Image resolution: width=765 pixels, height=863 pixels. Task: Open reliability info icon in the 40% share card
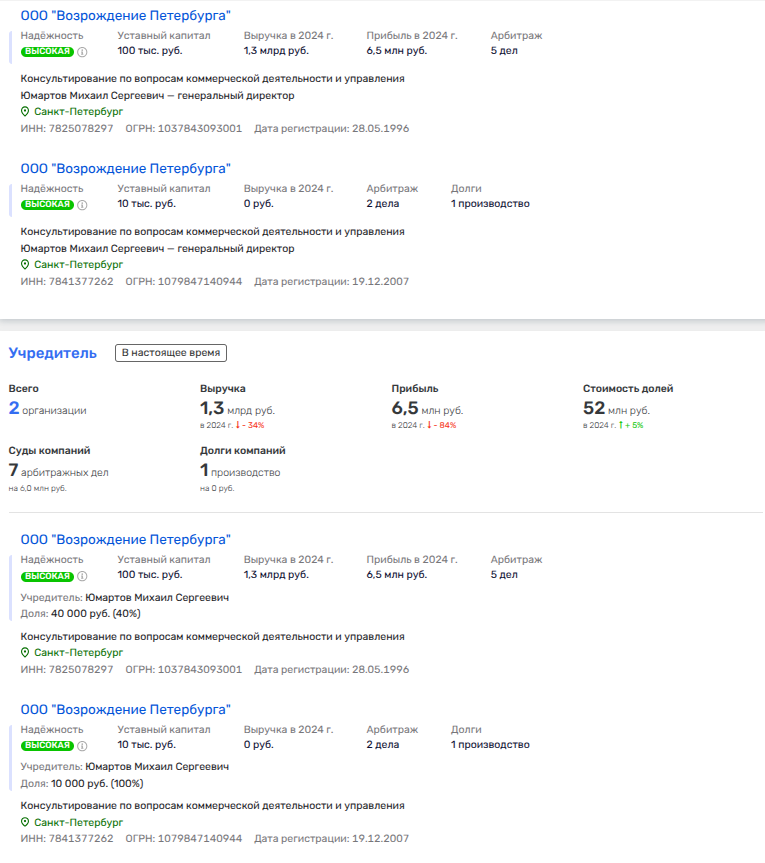coord(83,576)
